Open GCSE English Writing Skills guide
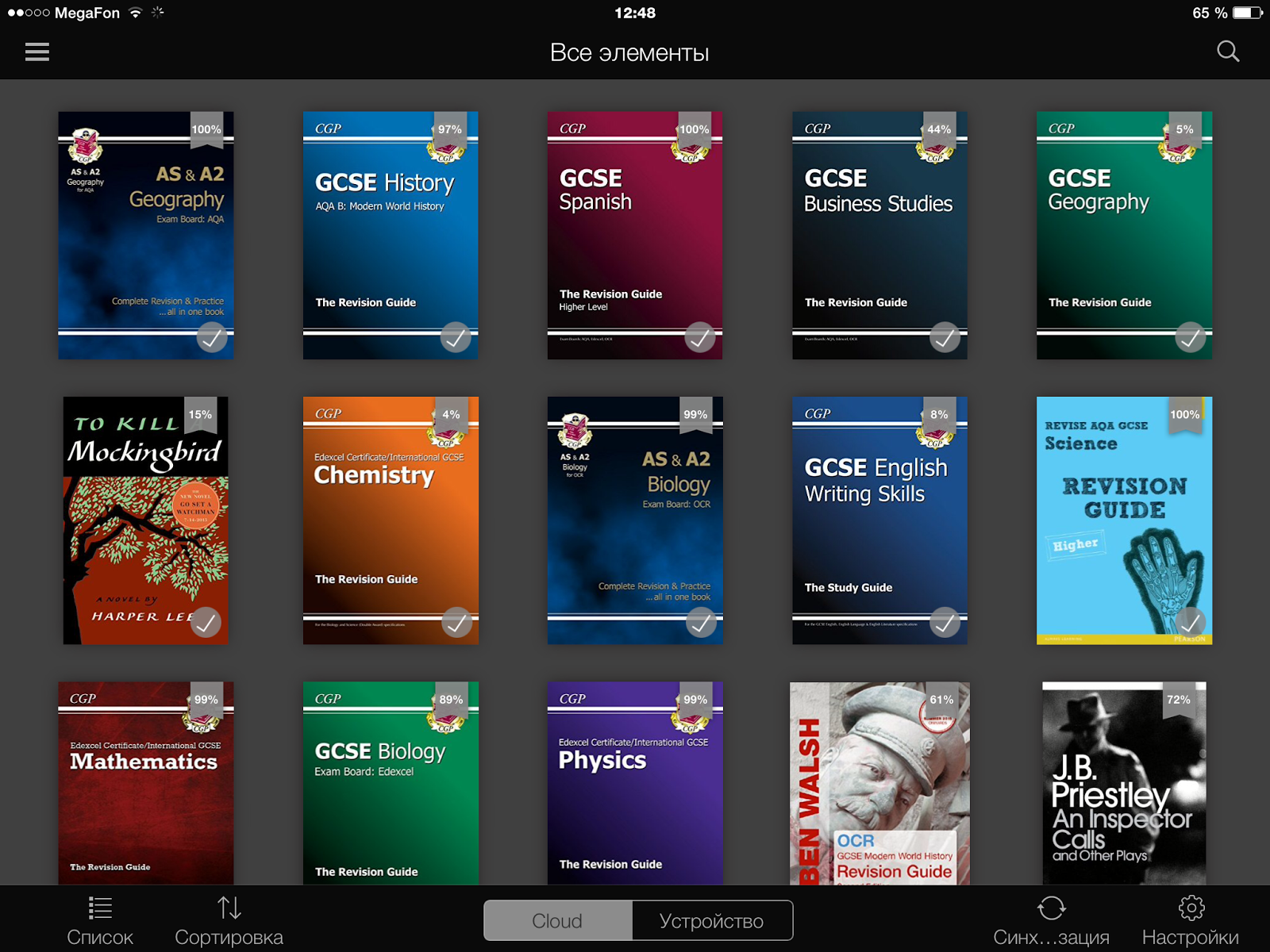The width and height of the screenshot is (1270, 952). (x=879, y=520)
